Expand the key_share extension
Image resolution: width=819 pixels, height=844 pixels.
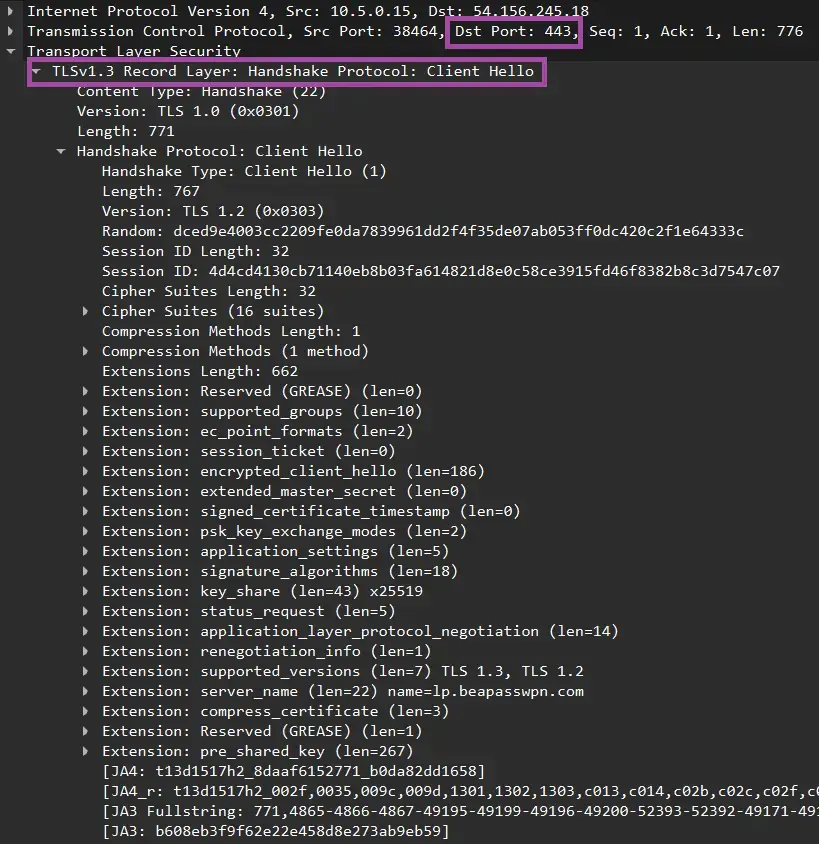(85, 591)
